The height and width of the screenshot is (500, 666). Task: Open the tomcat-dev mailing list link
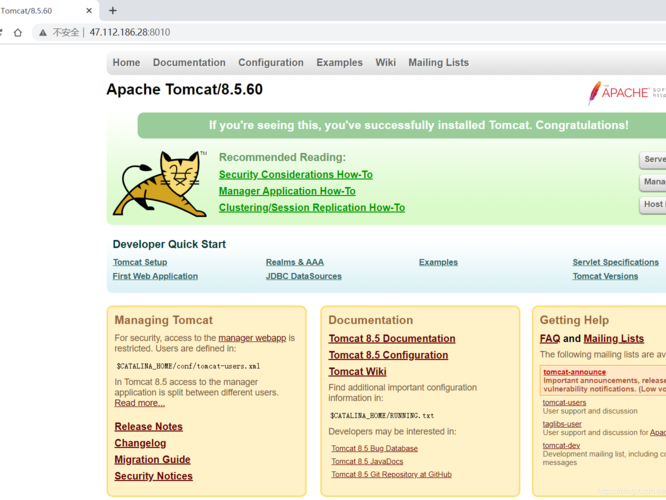[x=561, y=445]
